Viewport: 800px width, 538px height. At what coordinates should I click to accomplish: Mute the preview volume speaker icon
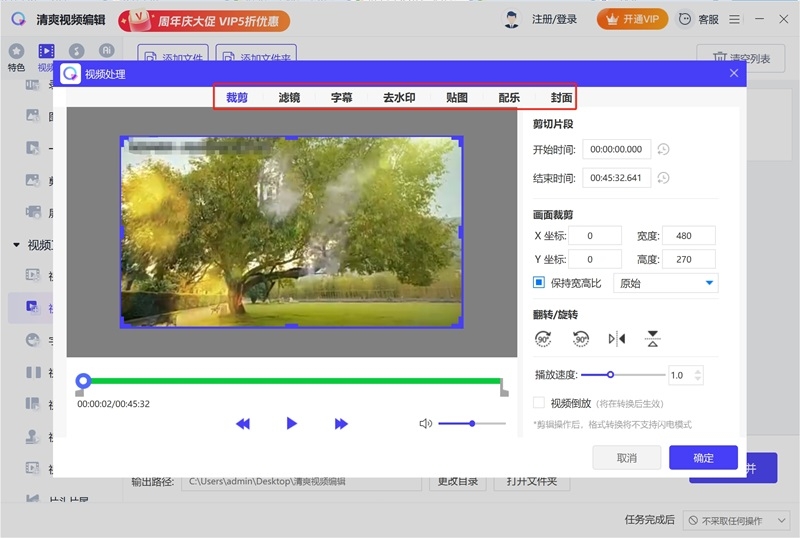point(426,424)
